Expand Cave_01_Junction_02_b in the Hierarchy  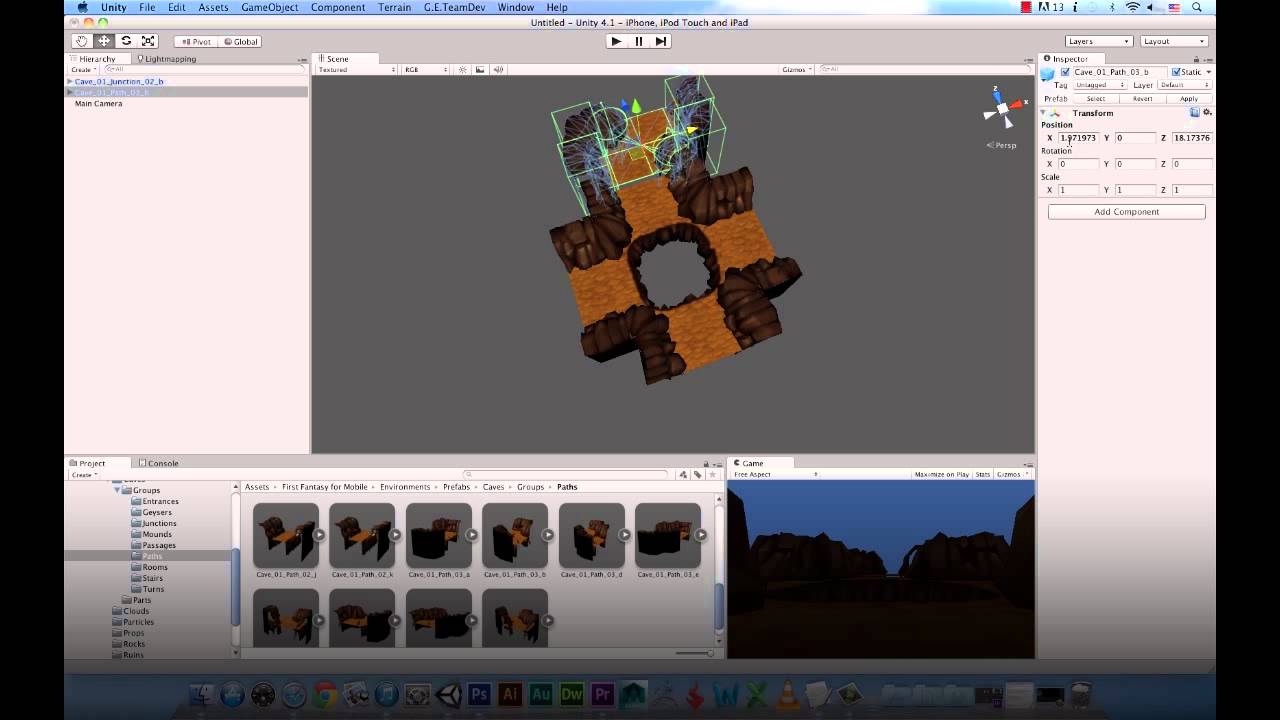[x=70, y=81]
